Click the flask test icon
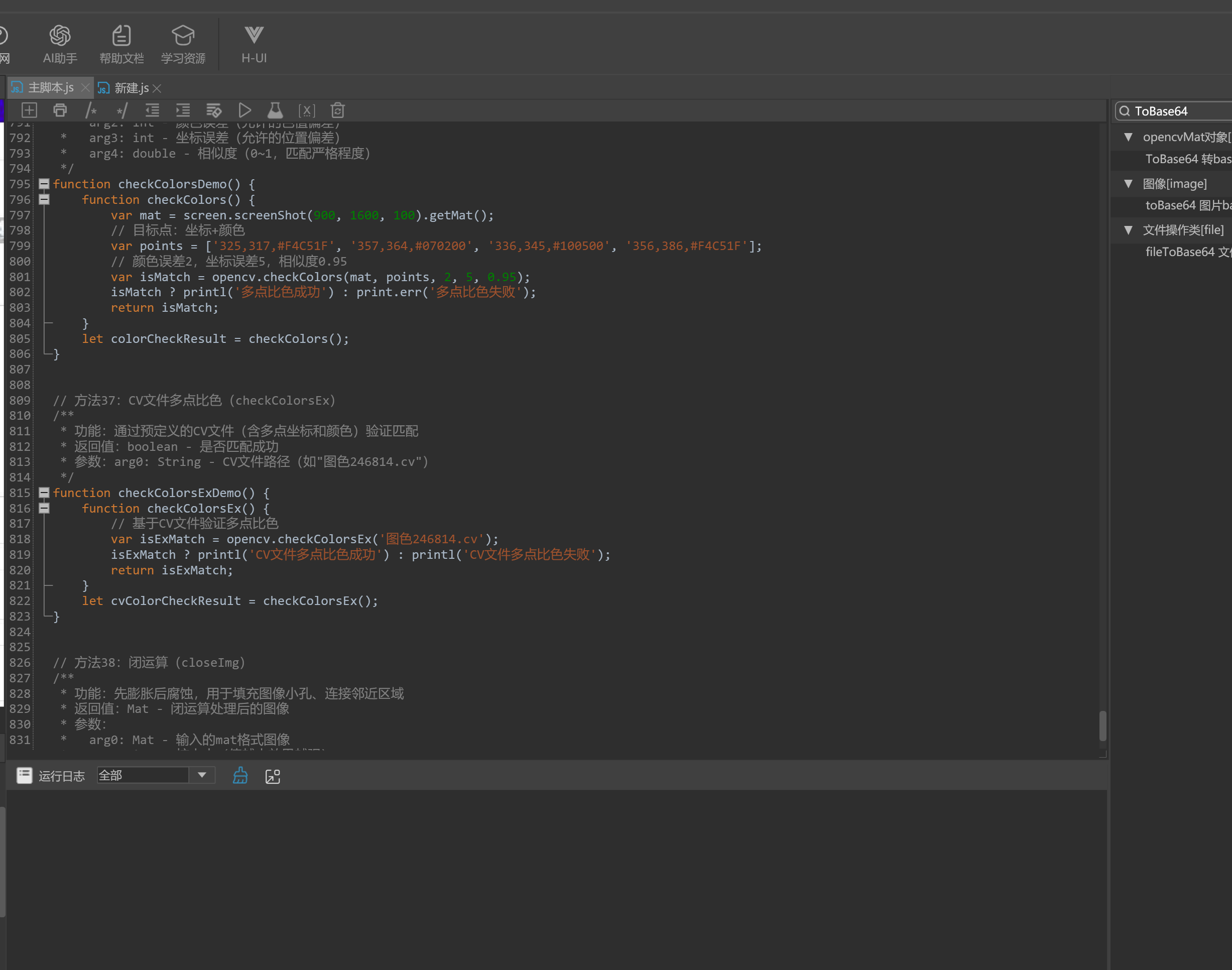Viewport: 1232px width, 970px height. click(x=275, y=110)
